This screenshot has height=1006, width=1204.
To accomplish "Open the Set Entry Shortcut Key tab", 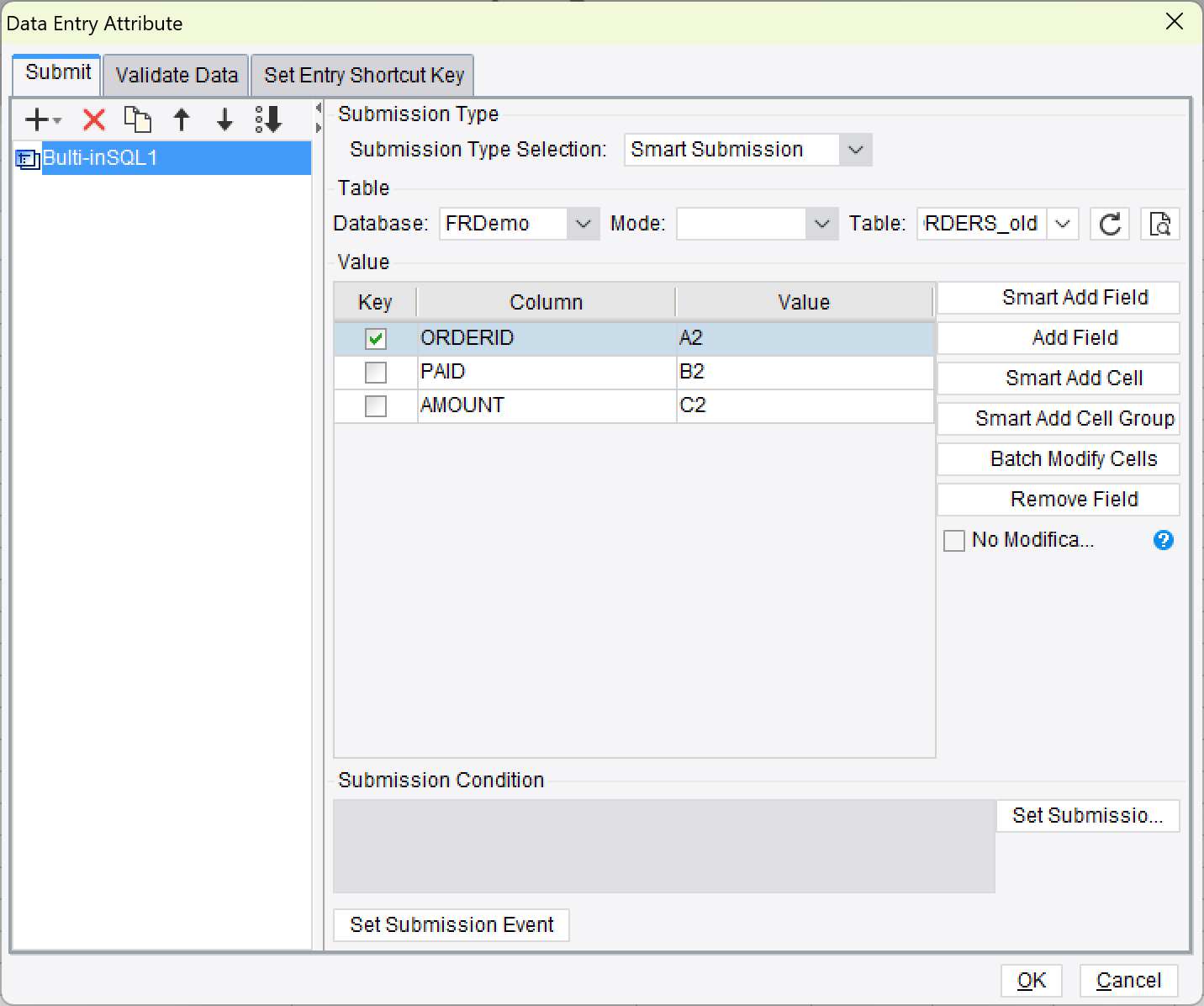I will (362, 75).
